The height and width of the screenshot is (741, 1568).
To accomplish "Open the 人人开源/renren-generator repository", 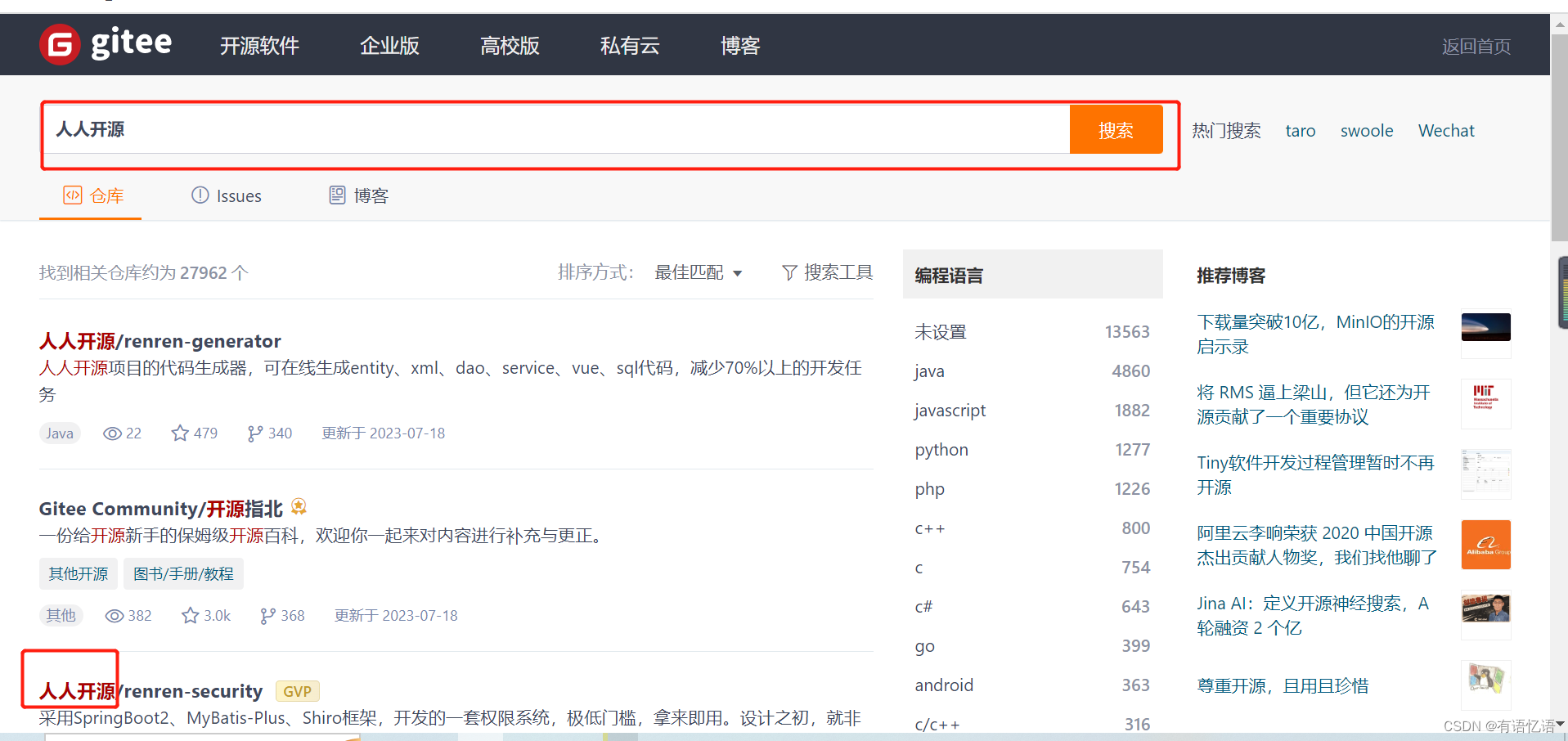I will pos(159,341).
